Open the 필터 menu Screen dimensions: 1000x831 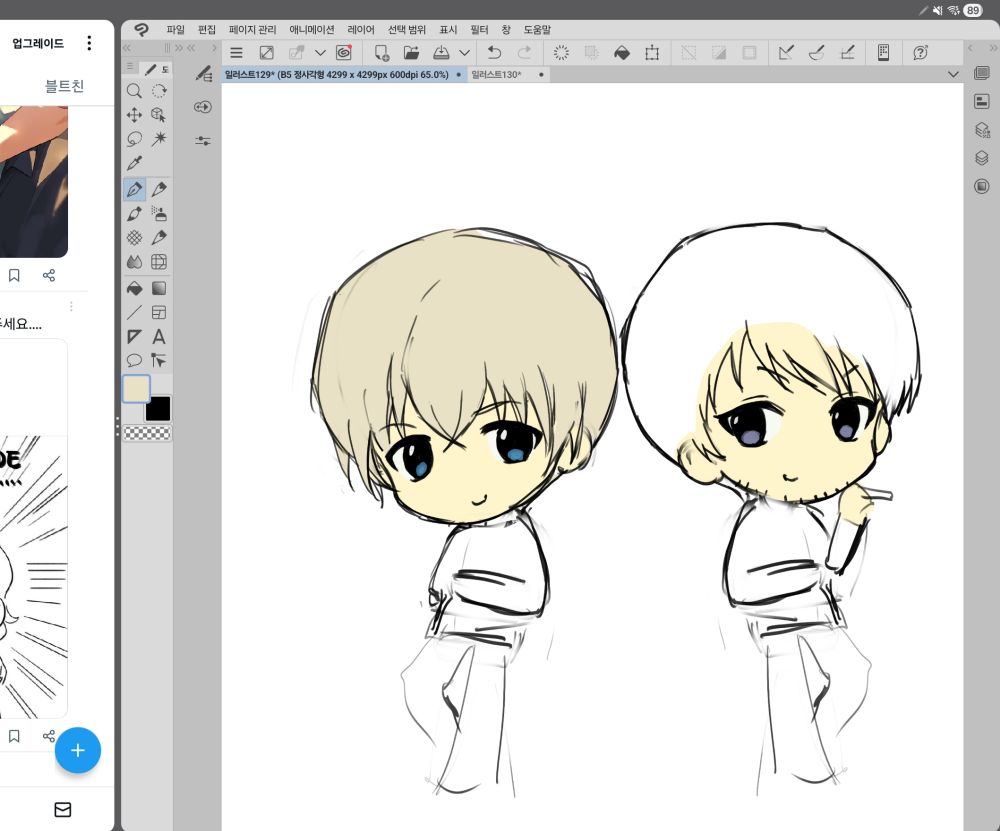point(479,30)
